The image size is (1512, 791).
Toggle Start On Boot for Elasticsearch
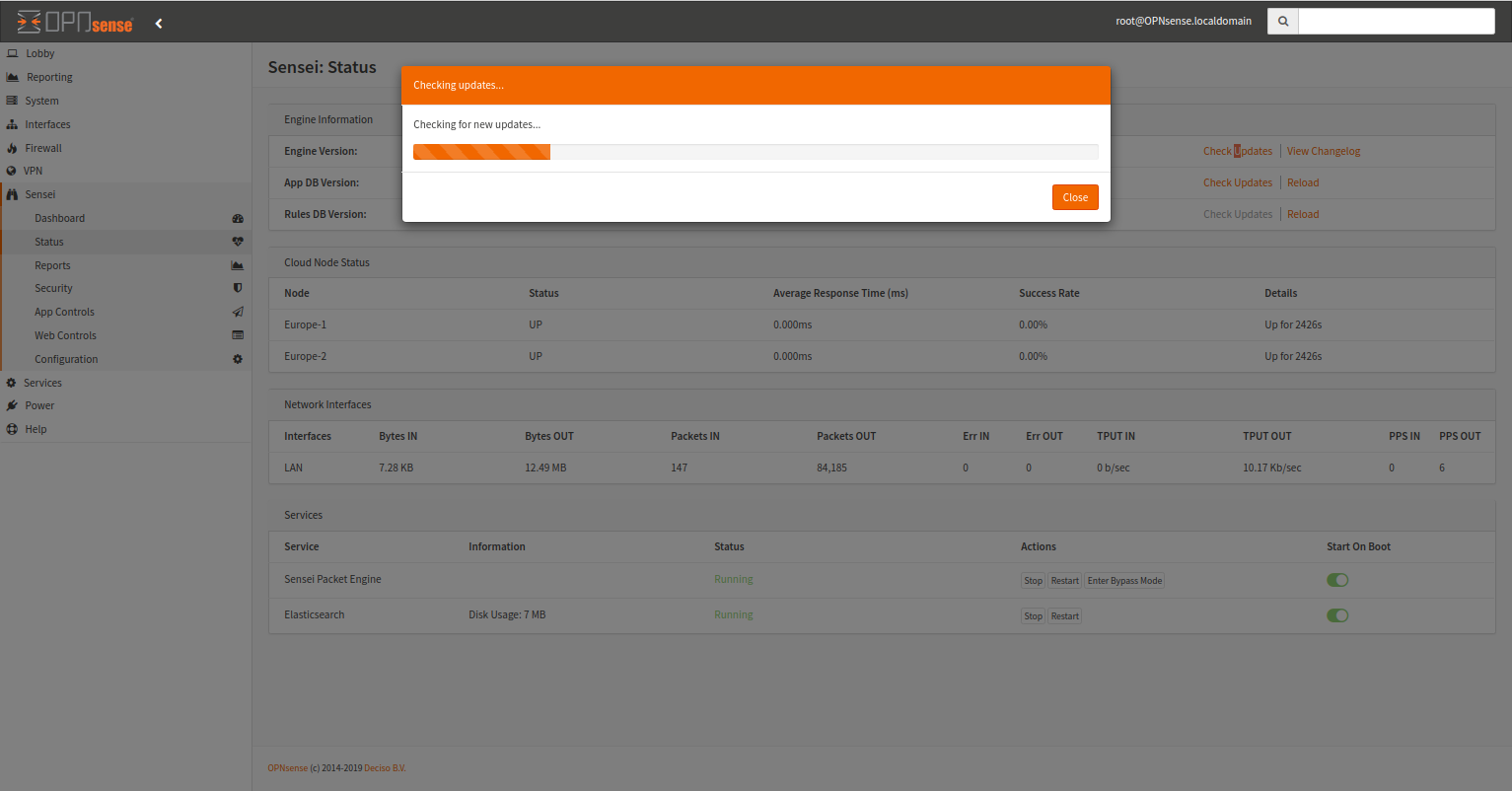(1337, 615)
